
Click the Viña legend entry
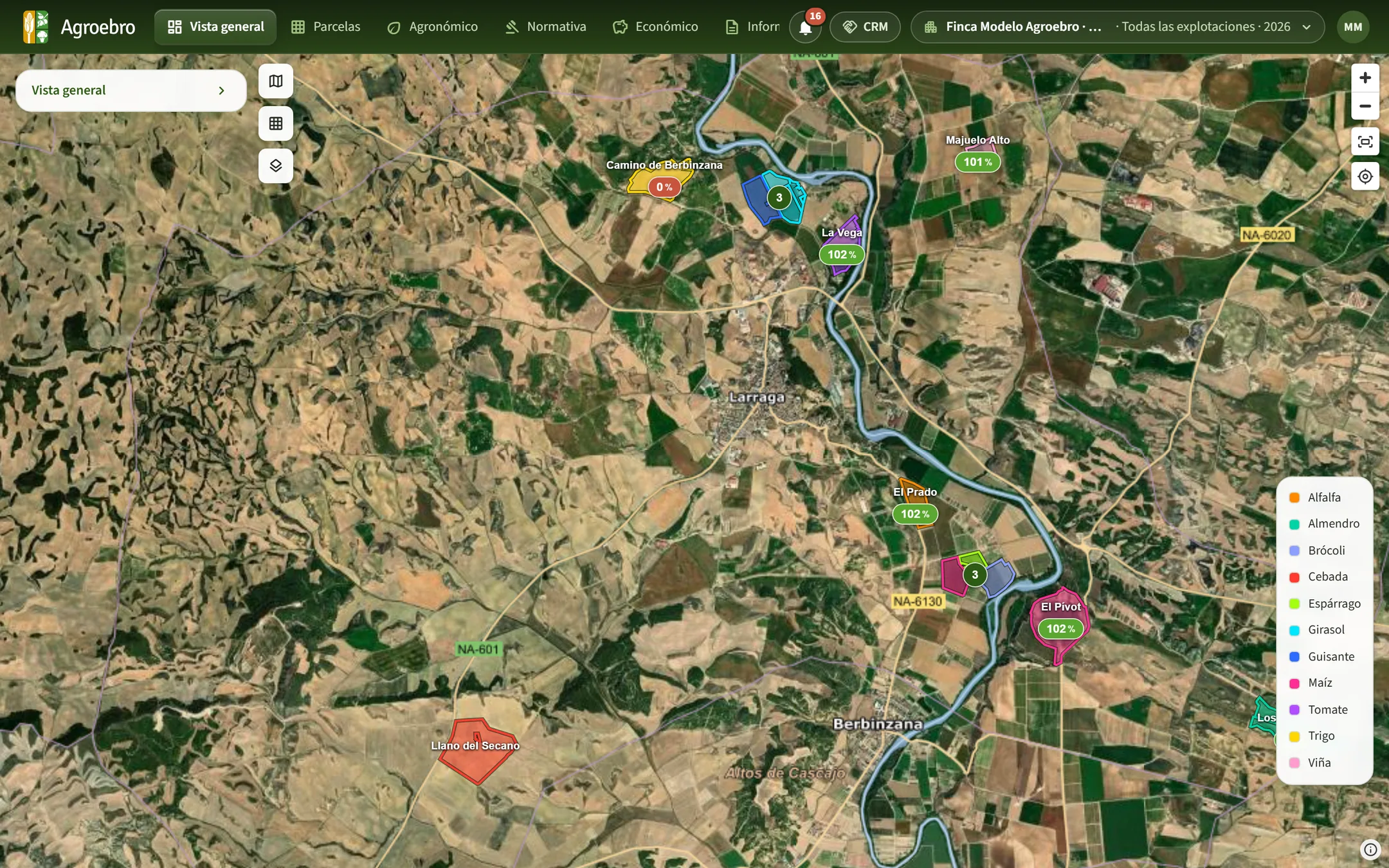1311,763
